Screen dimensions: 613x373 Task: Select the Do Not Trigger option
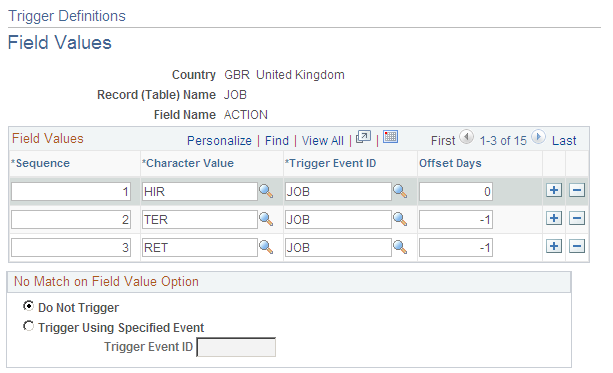(x=28, y=306)
